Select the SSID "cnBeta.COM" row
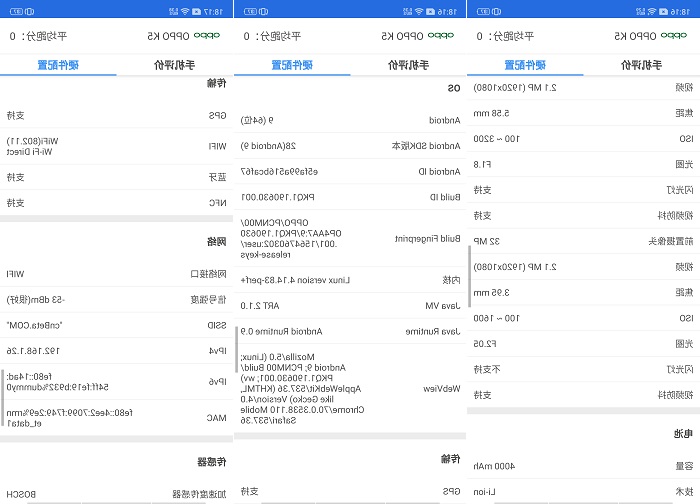Viewport: 700px width, 504px height. point(117,325)
